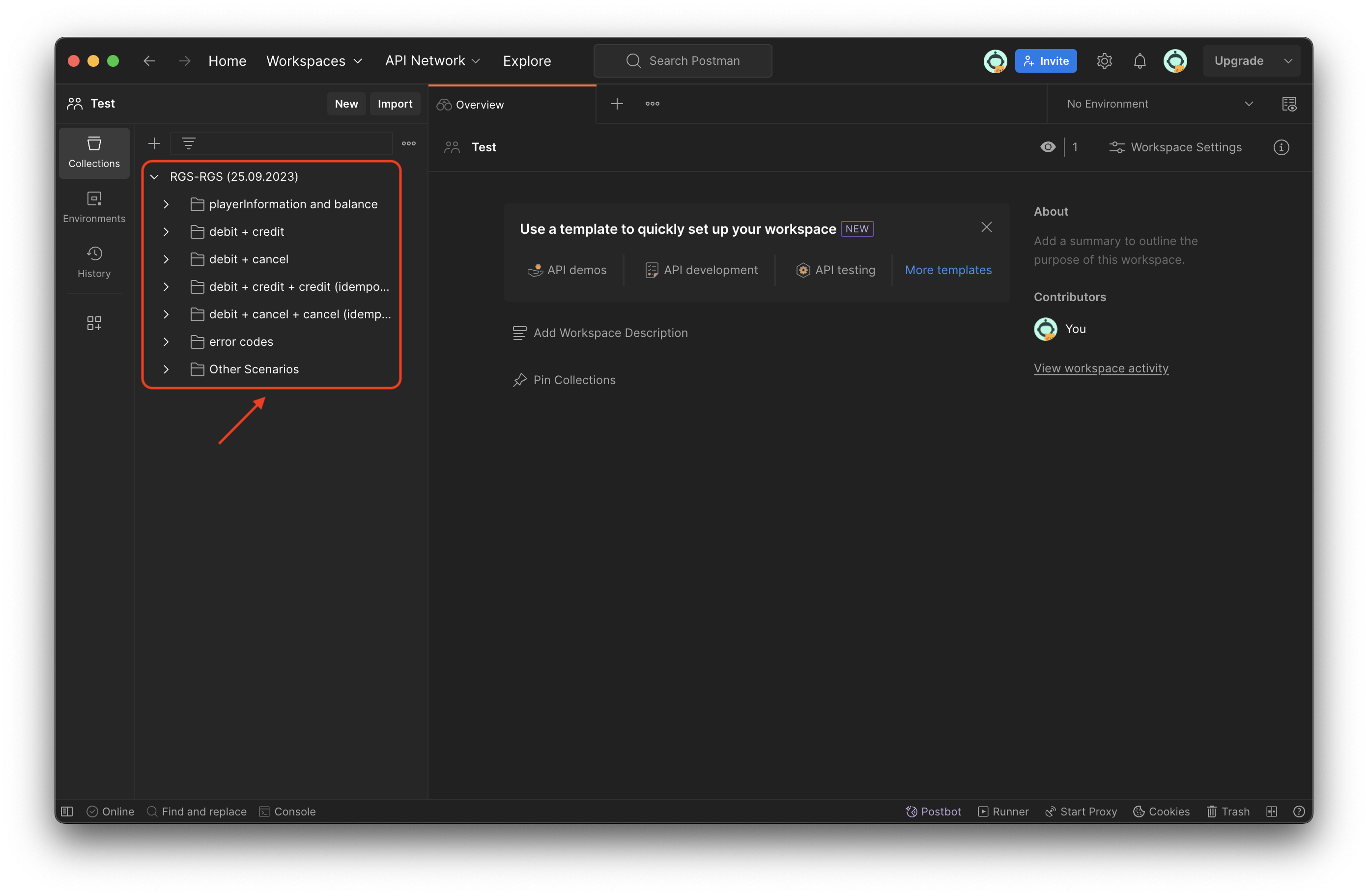This screenshot has width=1368, height=896.
Task: Open Postbot in the status bar
Action: (933, 811)
